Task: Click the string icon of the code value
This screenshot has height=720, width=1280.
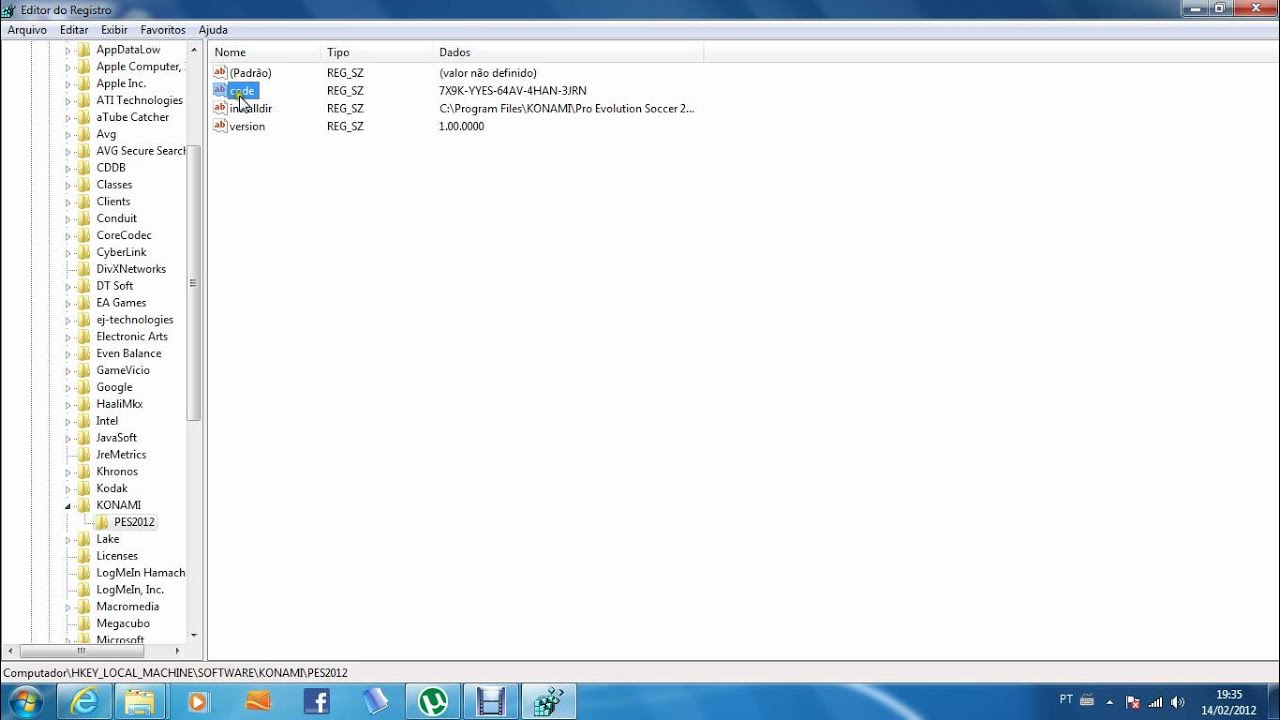Action: 220,90
